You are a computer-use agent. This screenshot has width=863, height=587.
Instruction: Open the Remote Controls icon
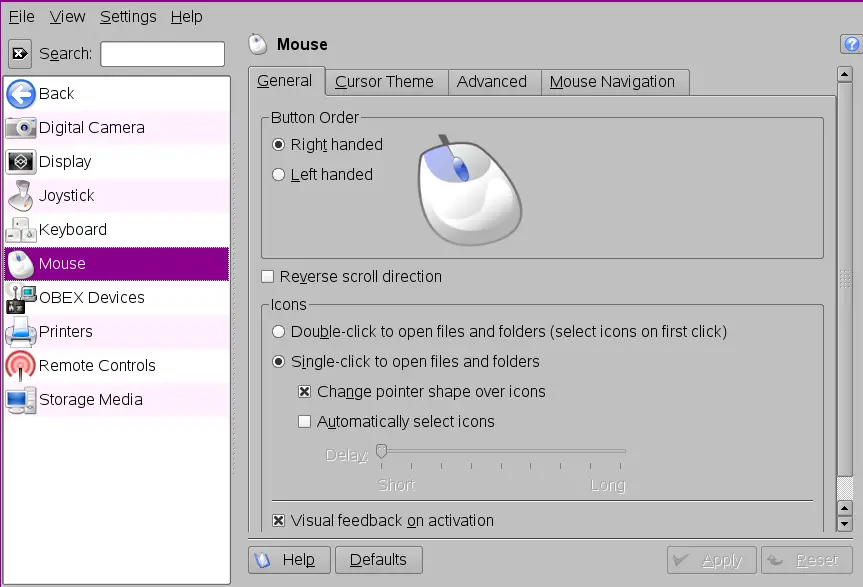click(x=21, y=366)
